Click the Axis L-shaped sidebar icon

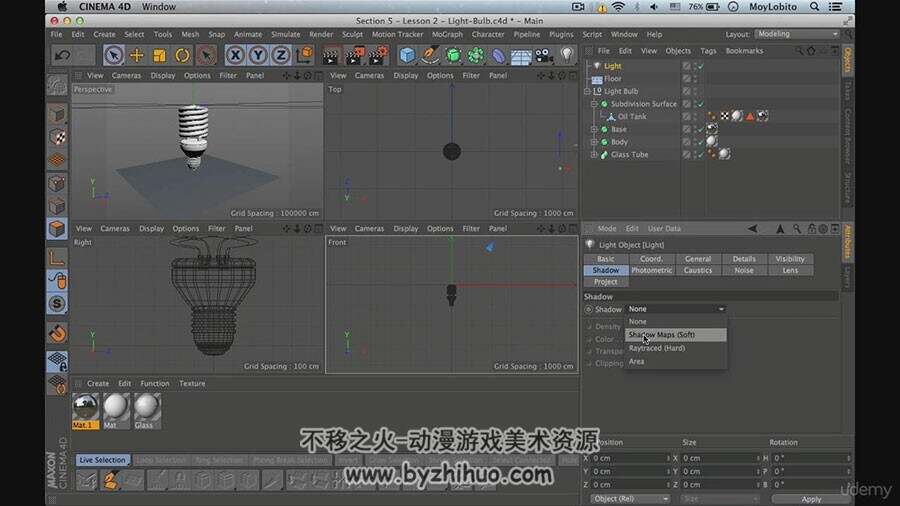pos(57,258)
